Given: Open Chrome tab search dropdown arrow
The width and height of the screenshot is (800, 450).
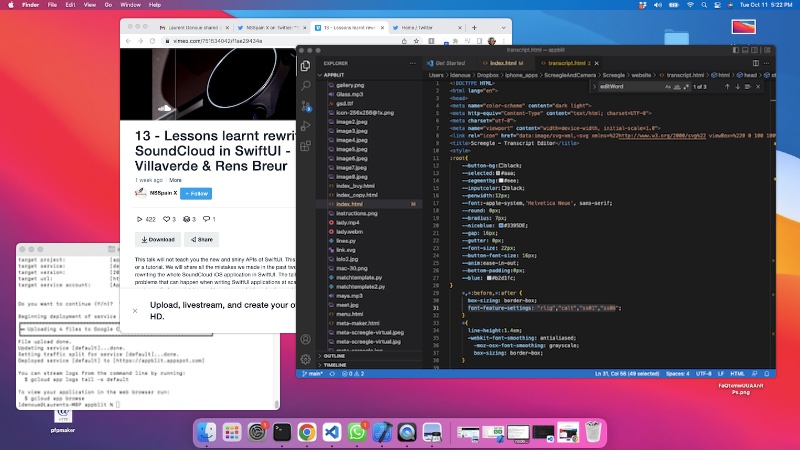Looking at the screenshot, I should 503,28.
